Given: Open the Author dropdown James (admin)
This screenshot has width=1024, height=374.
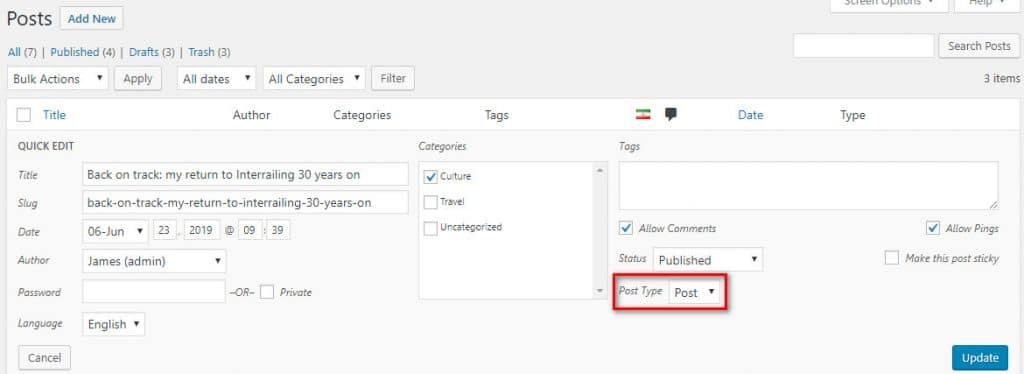Looking at the screenshot, I should 154,261.
